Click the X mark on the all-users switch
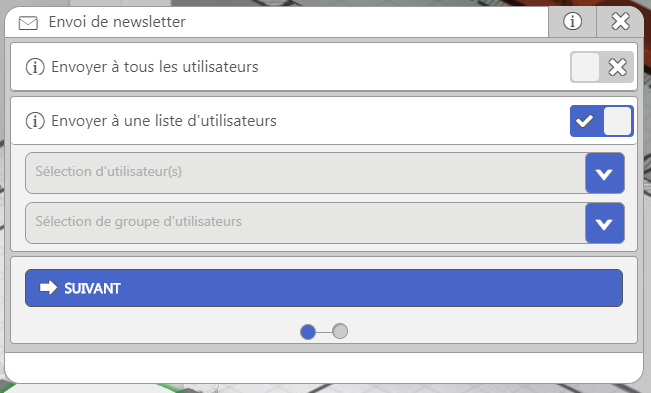Image resolution: width=651 pixels, height=393 pixels. tap(617, 67)
